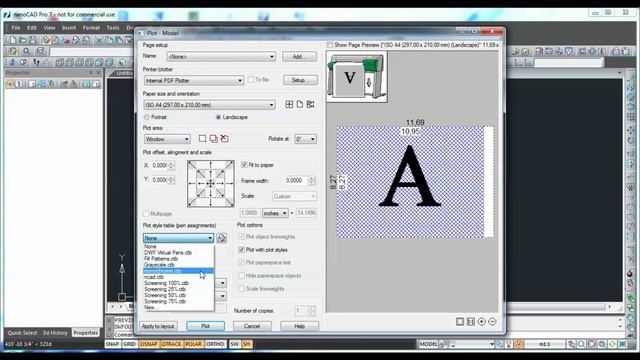Open the File menu in nanoCAD

tap(16, 28)
